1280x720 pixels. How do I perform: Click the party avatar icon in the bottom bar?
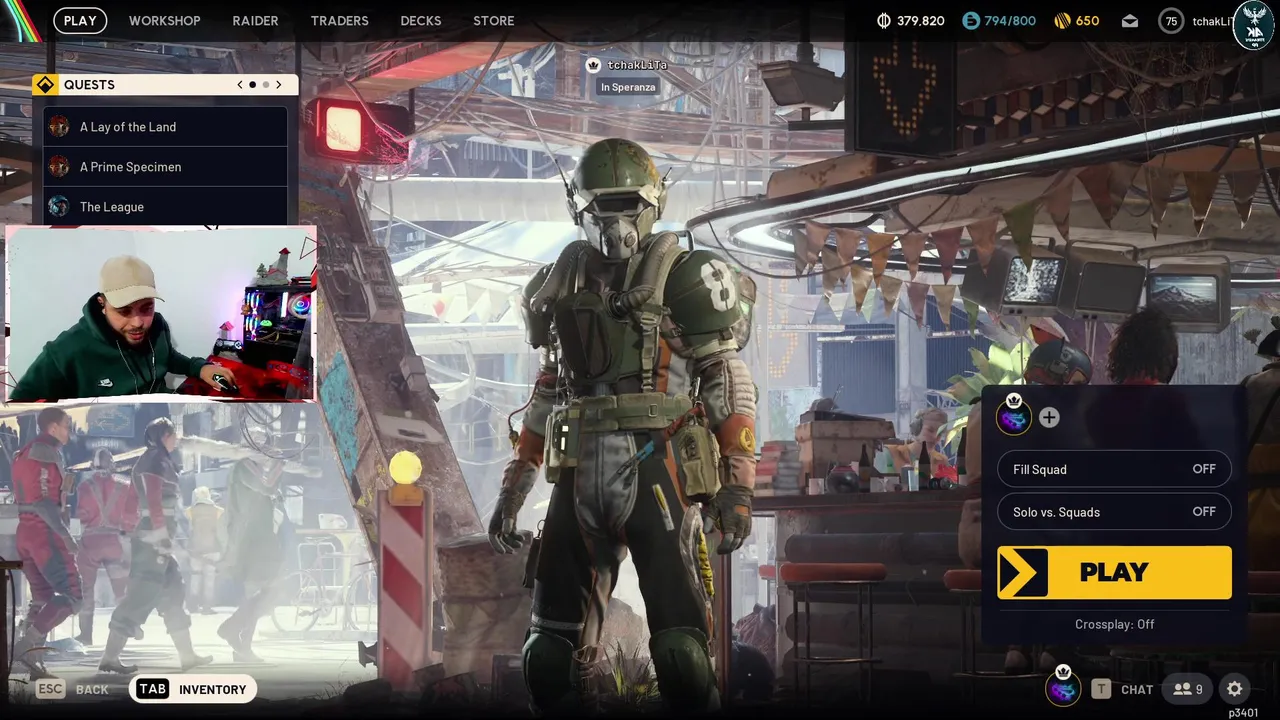click(1063, 688)
